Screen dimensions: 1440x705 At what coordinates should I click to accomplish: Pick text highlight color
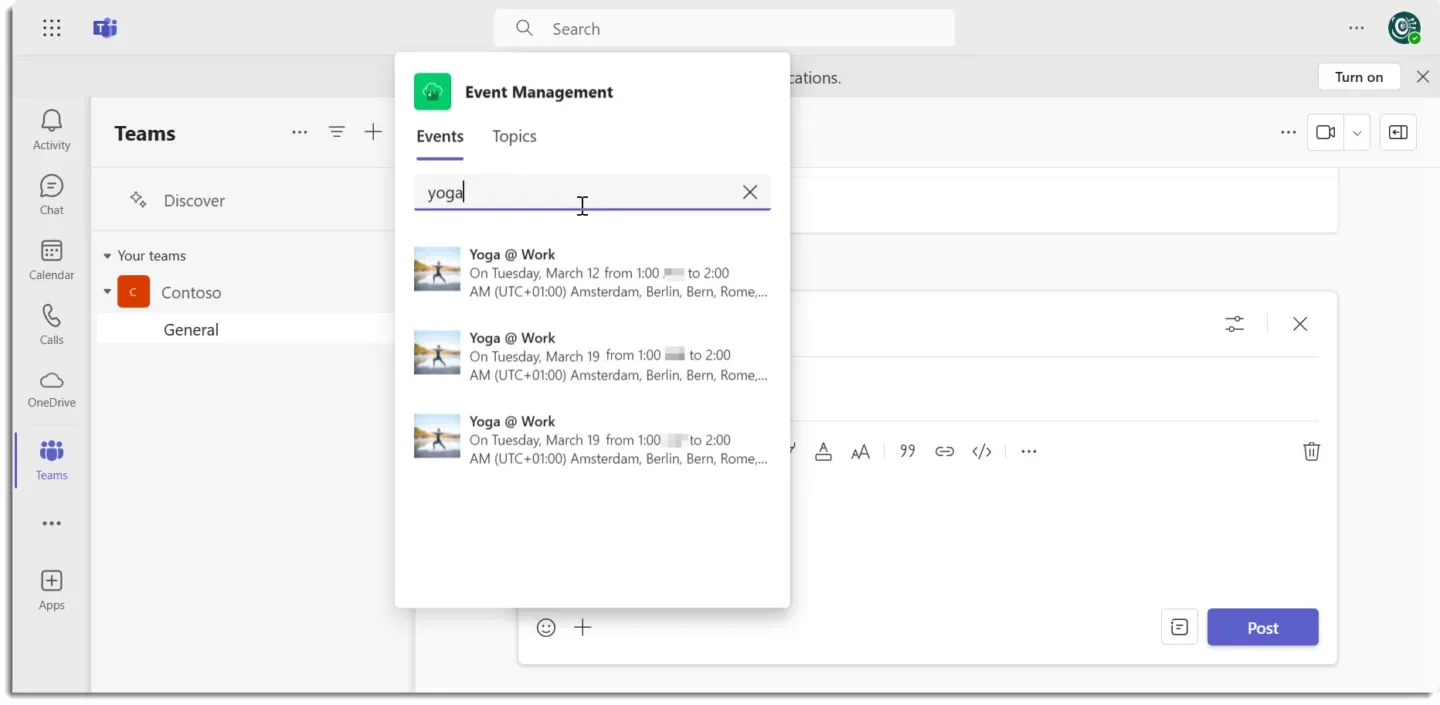coord(823,452)
